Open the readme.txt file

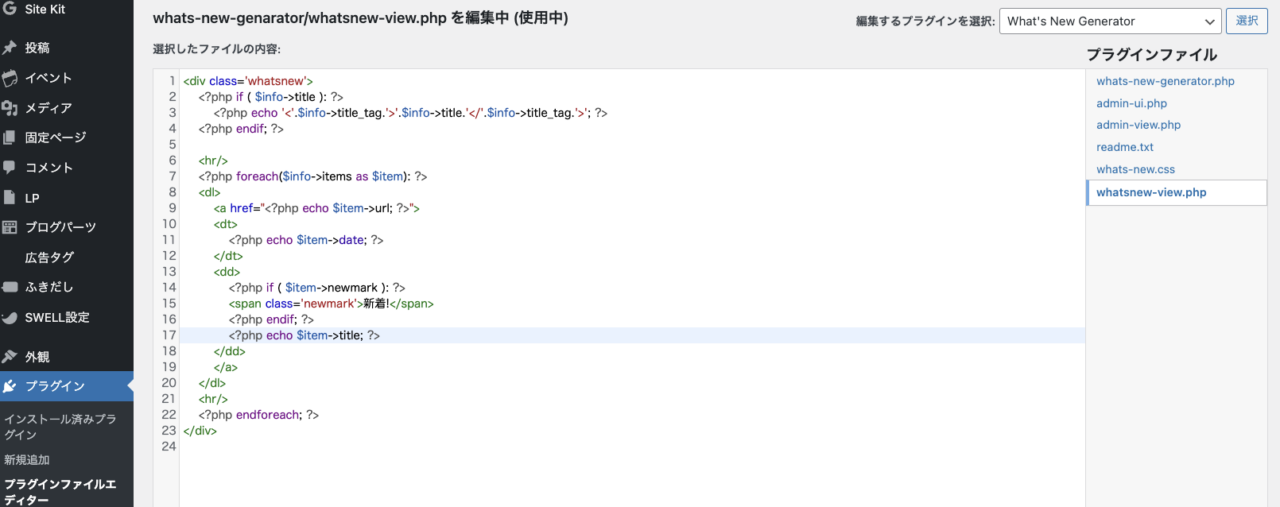pyautogui.click(x=1125, y=147)
